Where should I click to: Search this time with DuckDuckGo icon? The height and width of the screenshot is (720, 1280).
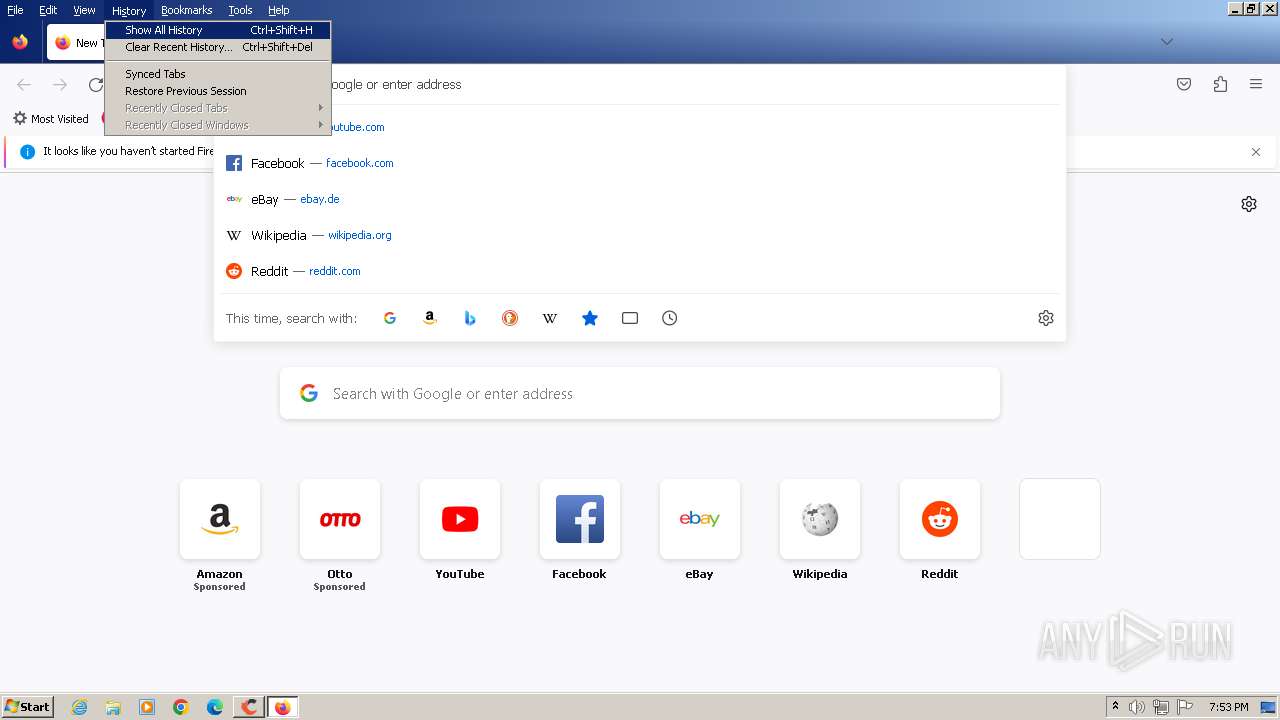click(510, 318)
